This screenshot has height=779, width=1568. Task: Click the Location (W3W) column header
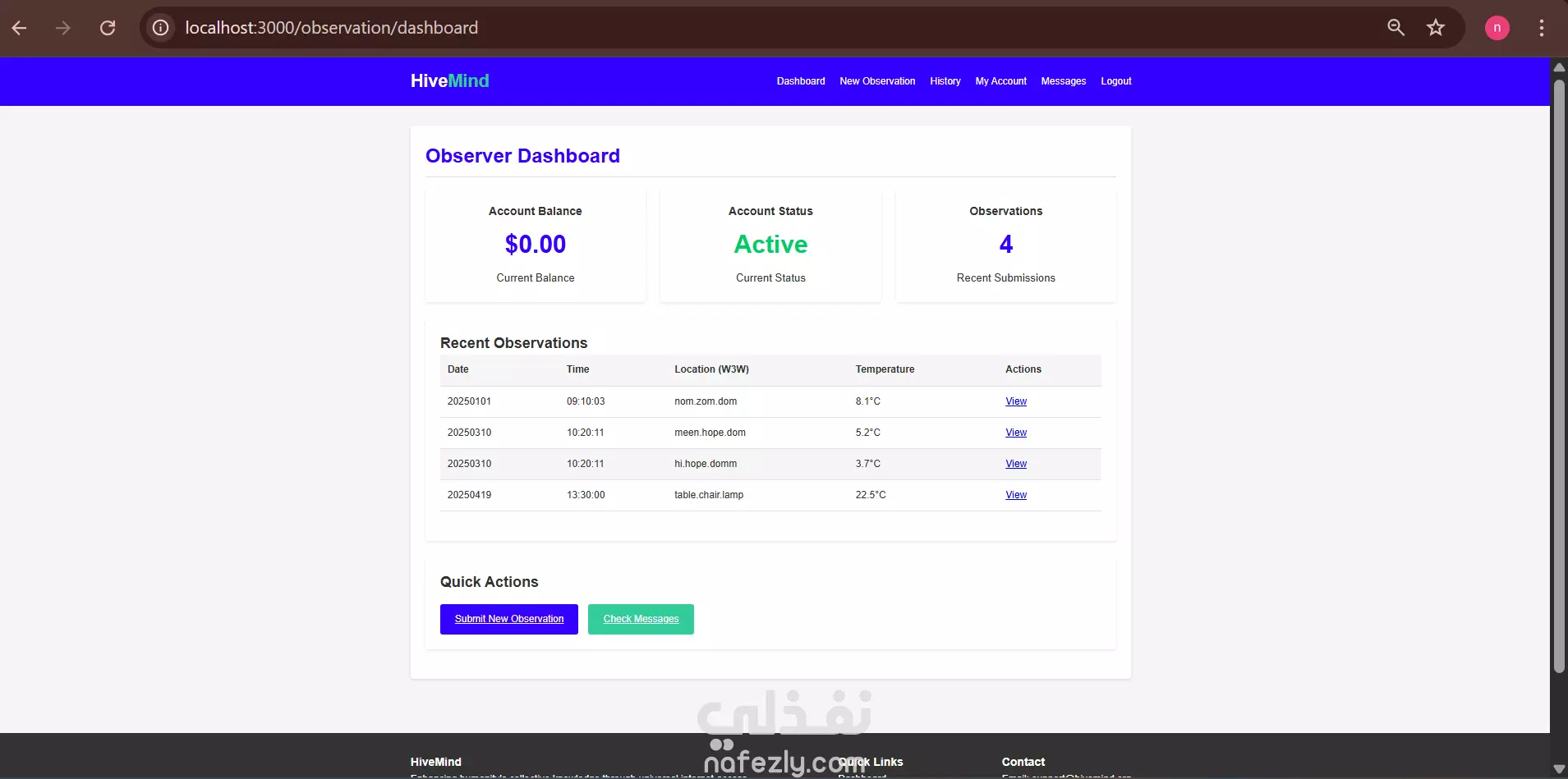[712, 369]
